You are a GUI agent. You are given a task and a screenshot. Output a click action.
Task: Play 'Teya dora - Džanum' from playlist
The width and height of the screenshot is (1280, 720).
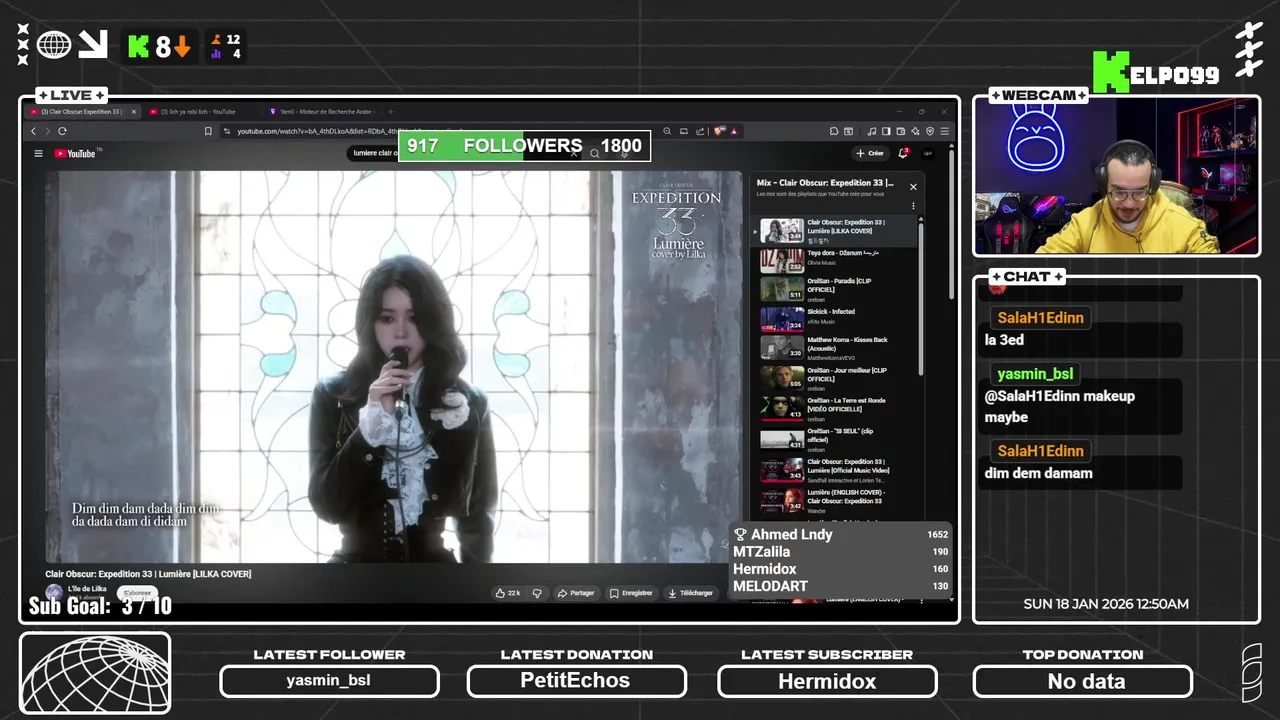[x=834, y=261]
